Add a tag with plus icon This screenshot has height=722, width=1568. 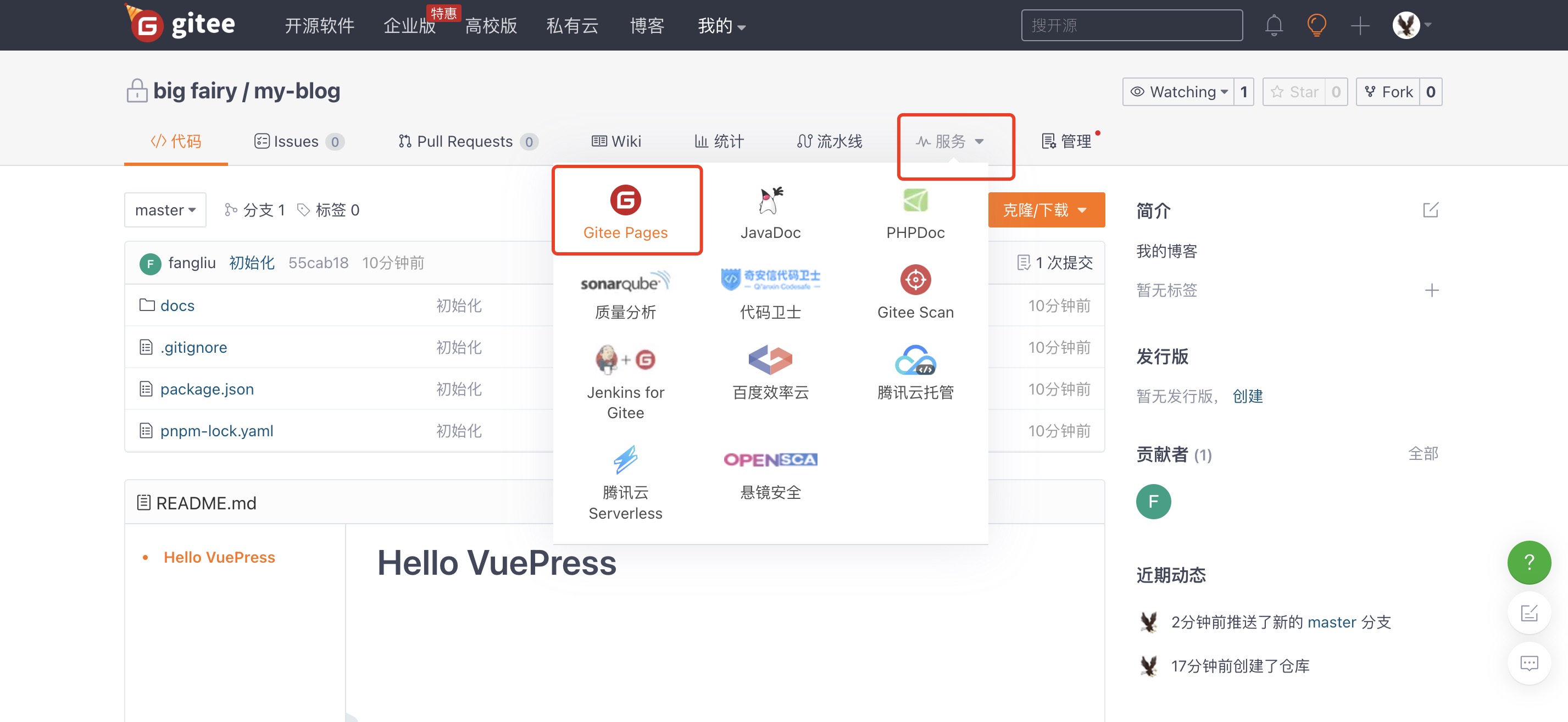[x=1431, y=290]
